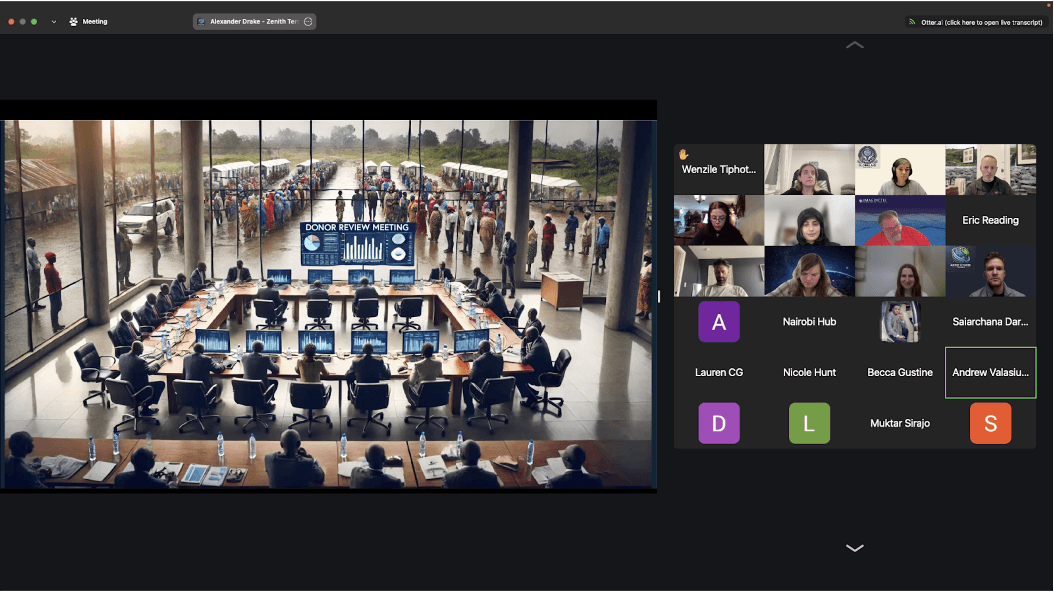The height and width of the screenshot is (592, 1054).
Task: Select the green "L" participant avatar
Action: coord(809,423)
